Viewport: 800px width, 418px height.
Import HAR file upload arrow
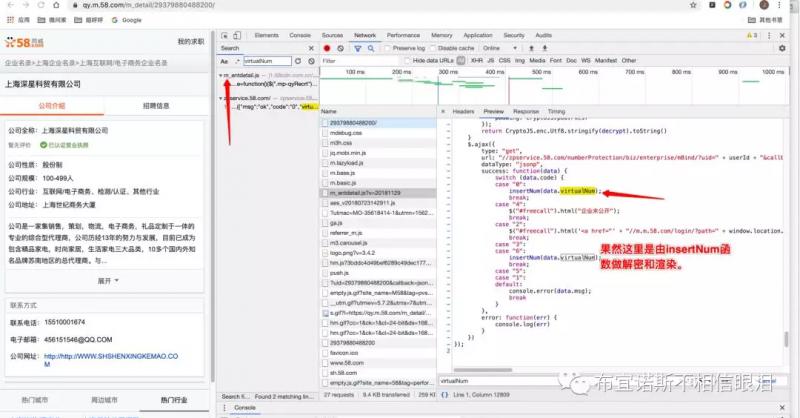531,48
